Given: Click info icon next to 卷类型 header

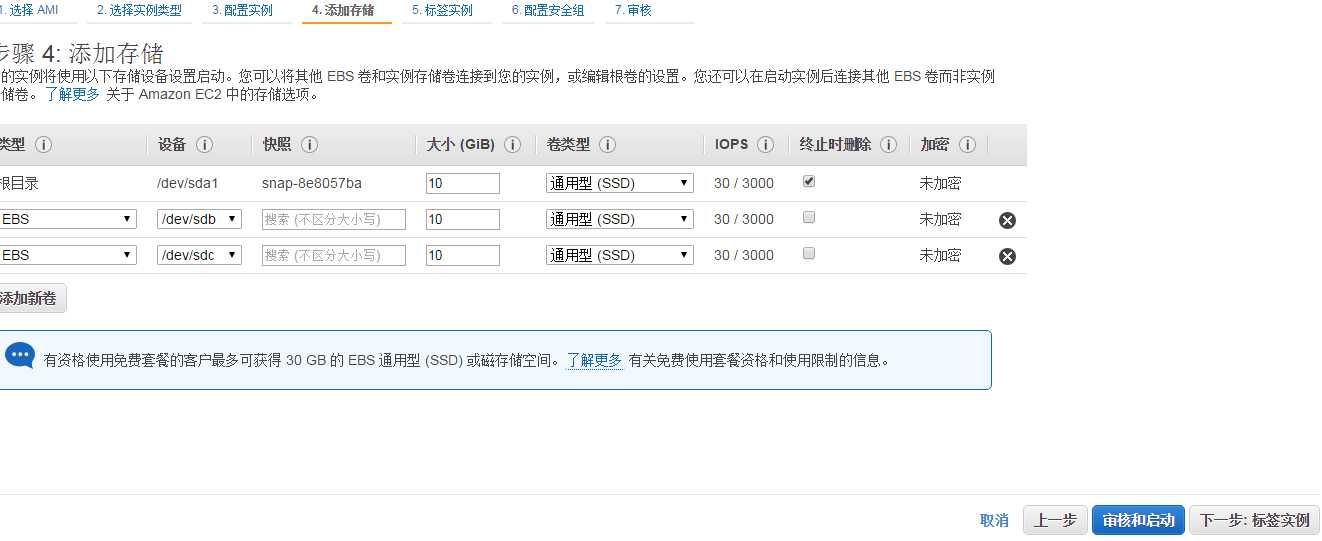Looking at the screenshot, I should click(x=607, y=145).
